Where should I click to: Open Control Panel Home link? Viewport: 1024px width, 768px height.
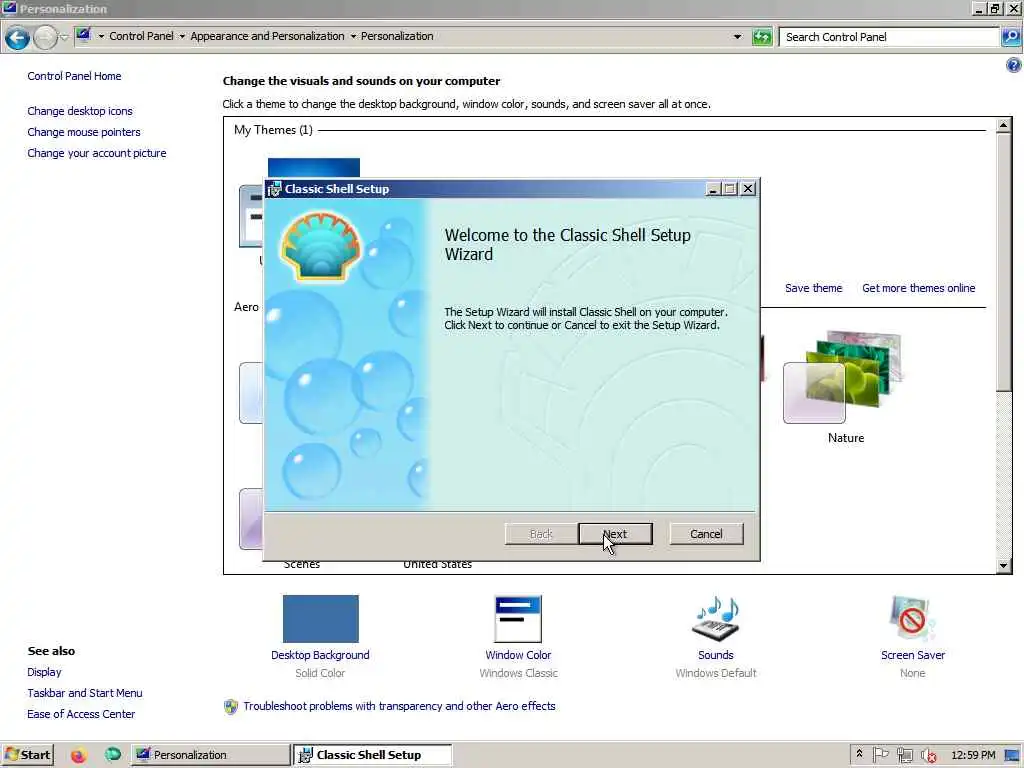click(74, 76)
